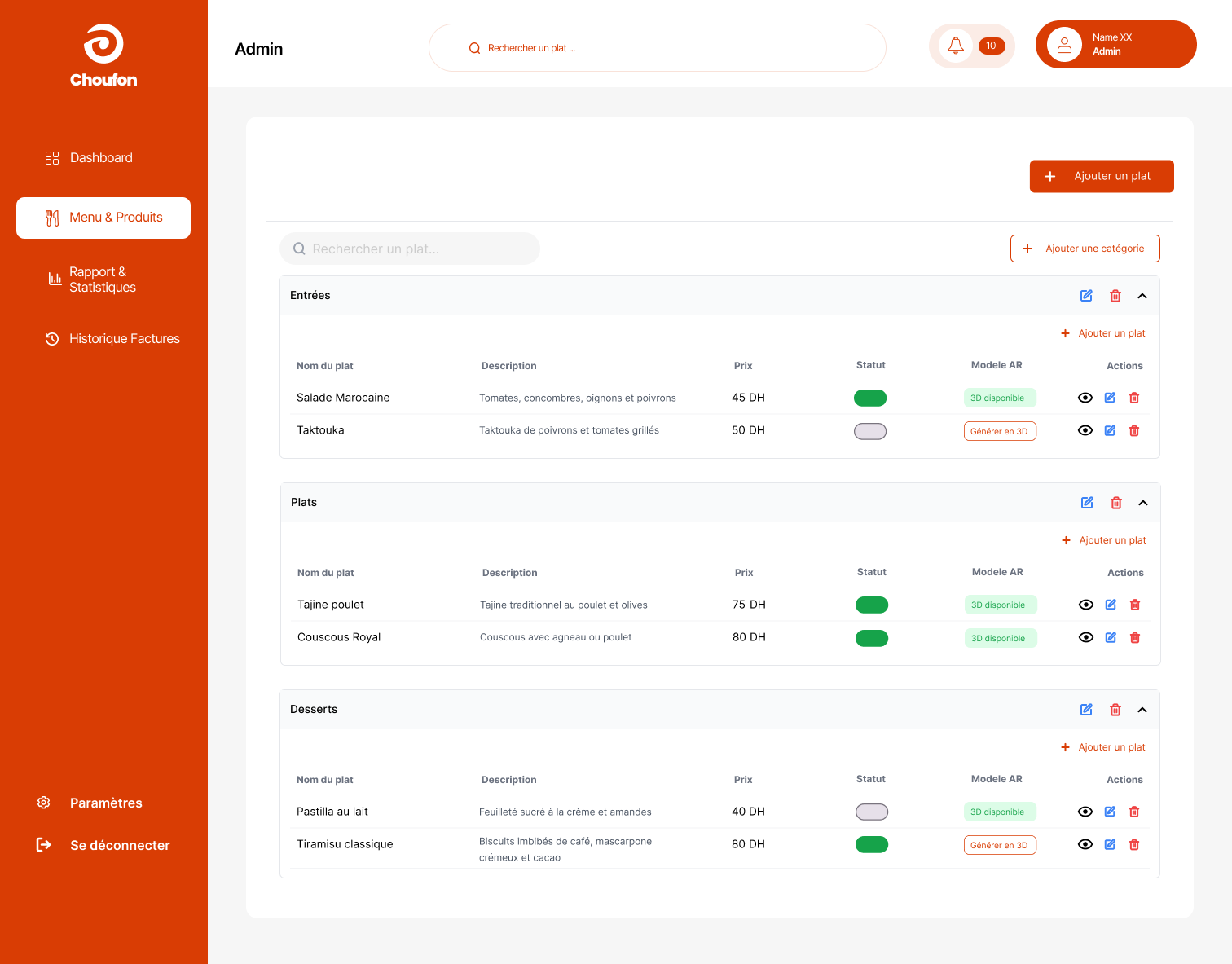Open the notifications bell
This screenshot has width=1232, height=964.
(x=956, y=46)
